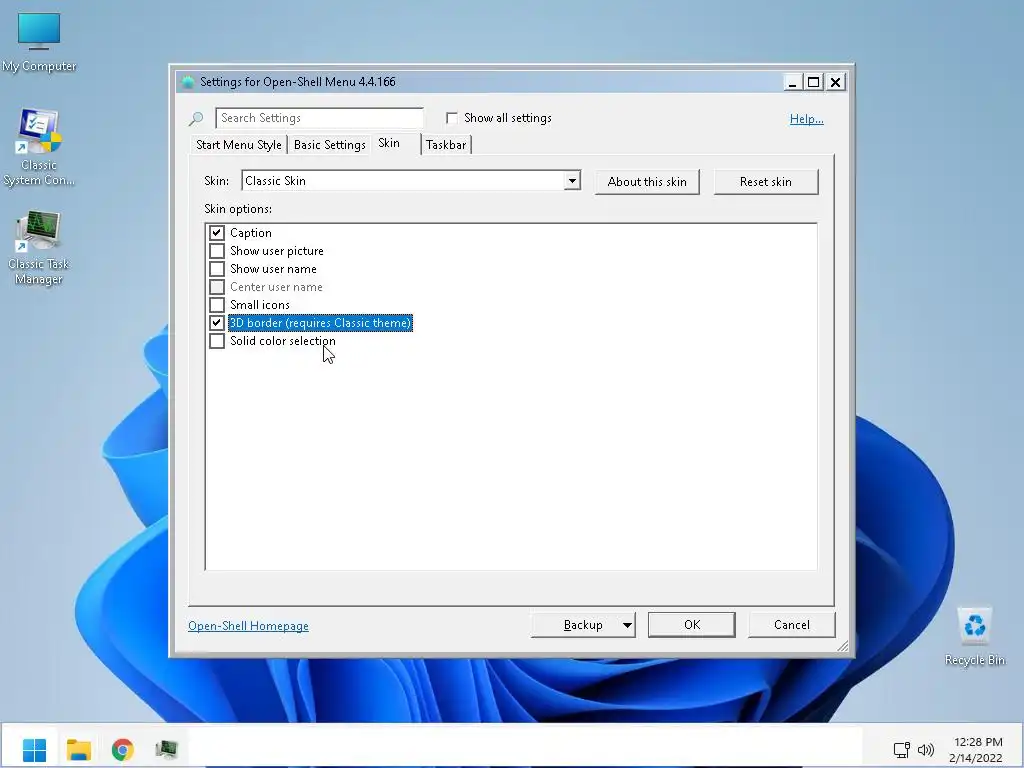The image size is (1024, 768).
Task: Open Classic System Control desktop shortcut
Action: click(39, 147)
